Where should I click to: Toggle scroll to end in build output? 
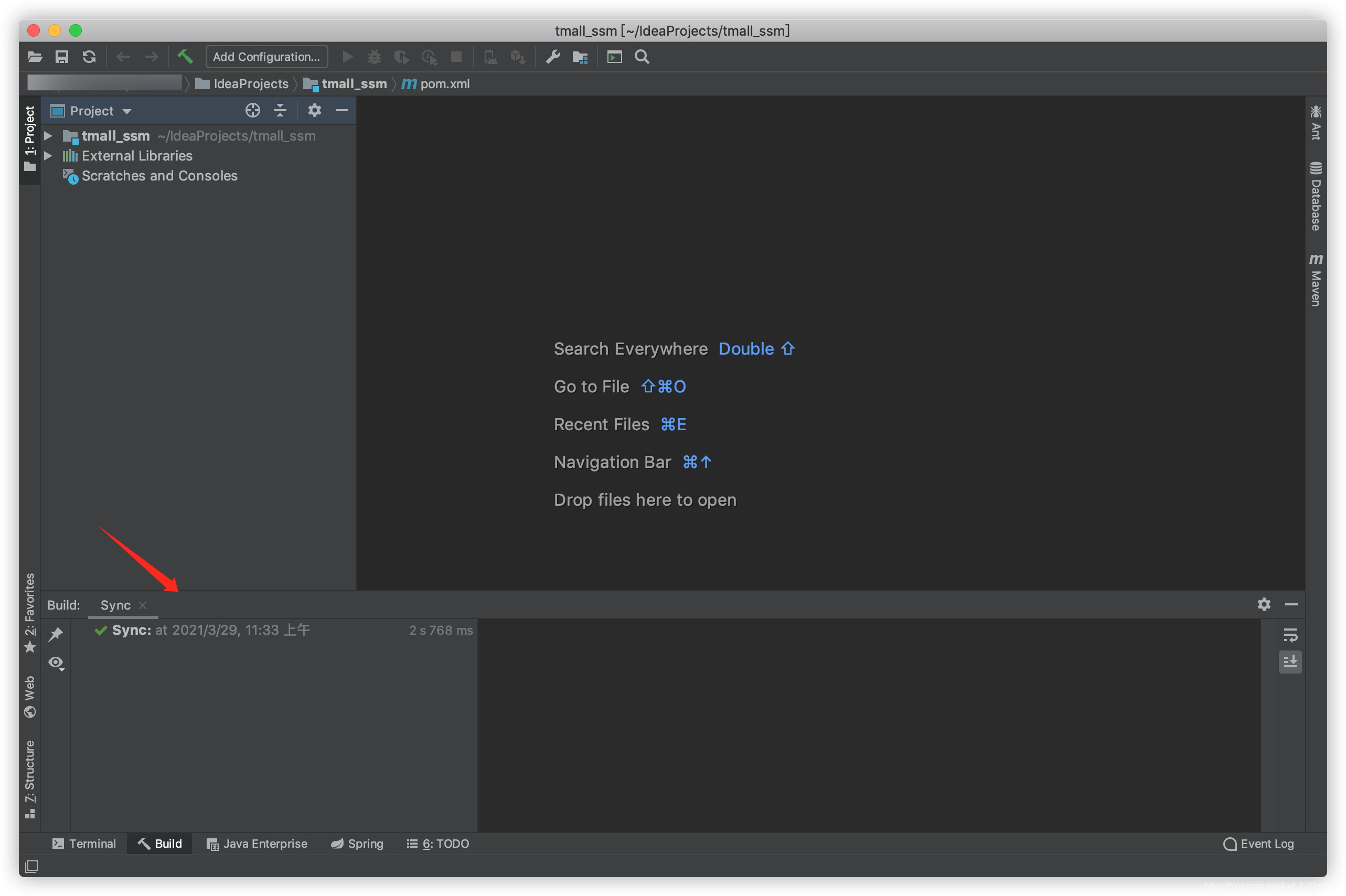(x=1290, y=662)
